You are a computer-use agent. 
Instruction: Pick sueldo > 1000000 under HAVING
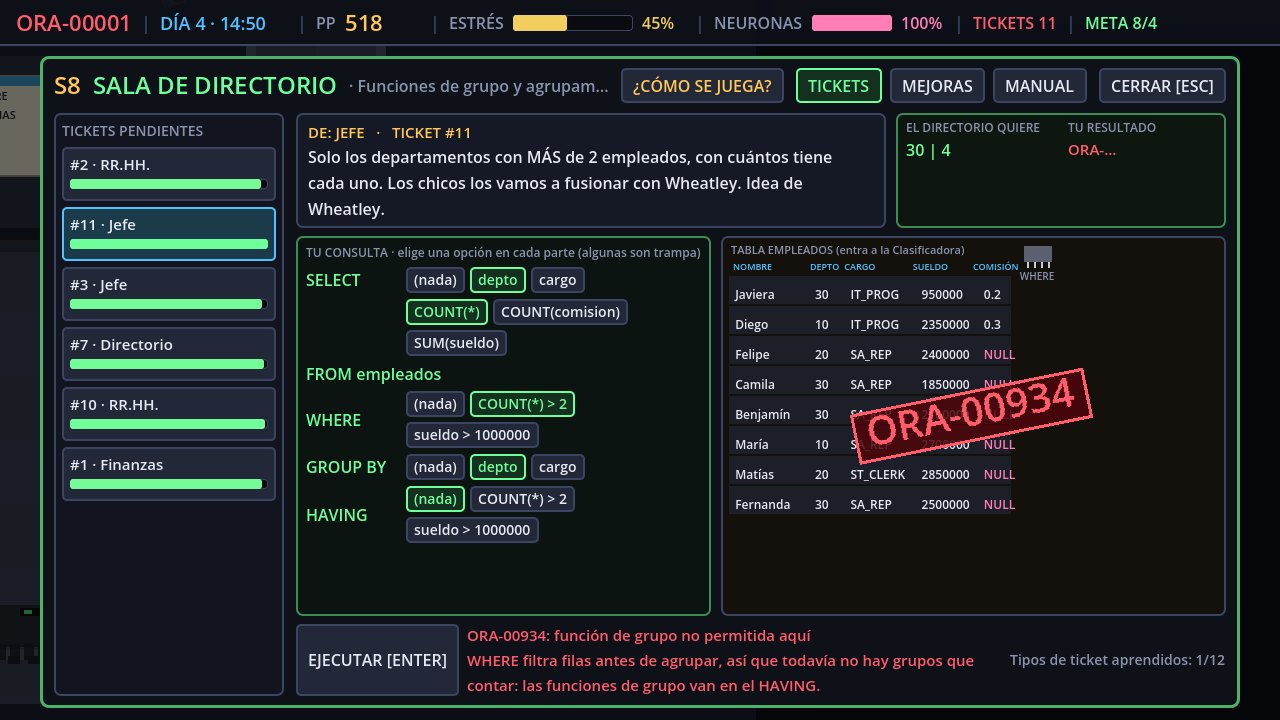click(x=472, y=530)
